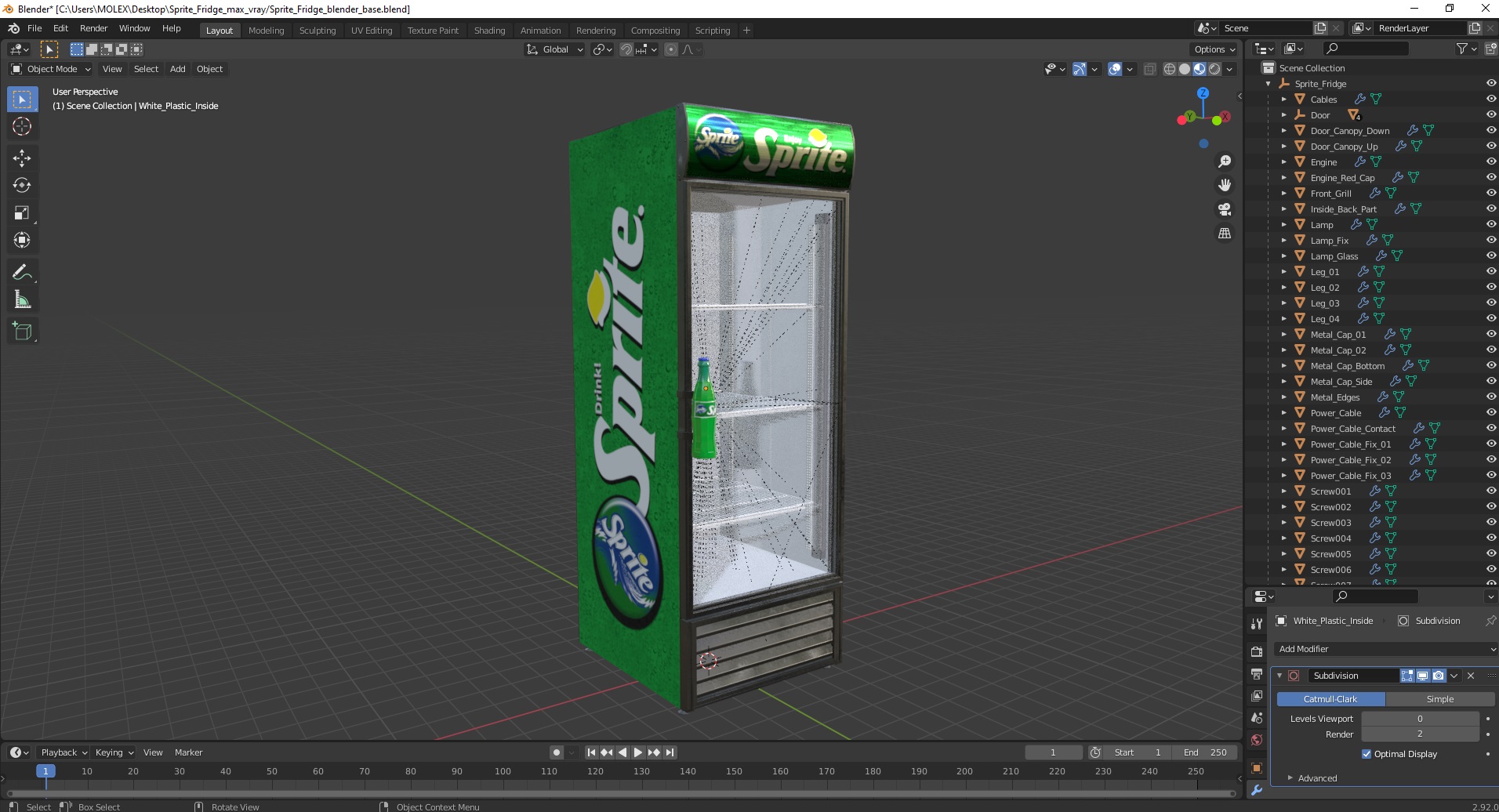Open the viewport Add menu
Viewport: 1499px width, 812px height.
[x=178, y=69]
